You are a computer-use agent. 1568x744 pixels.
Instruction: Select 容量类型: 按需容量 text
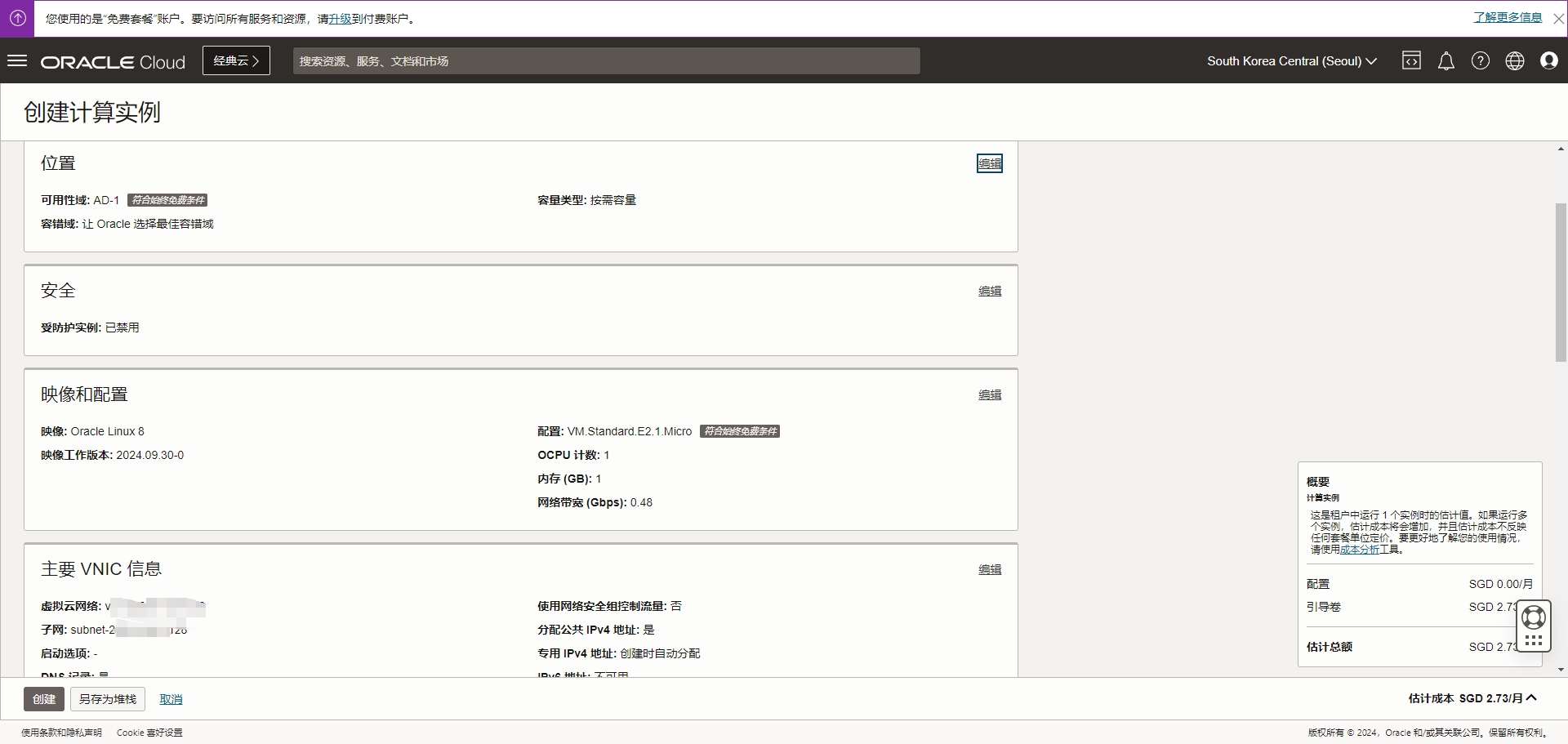tap(586, 200)
